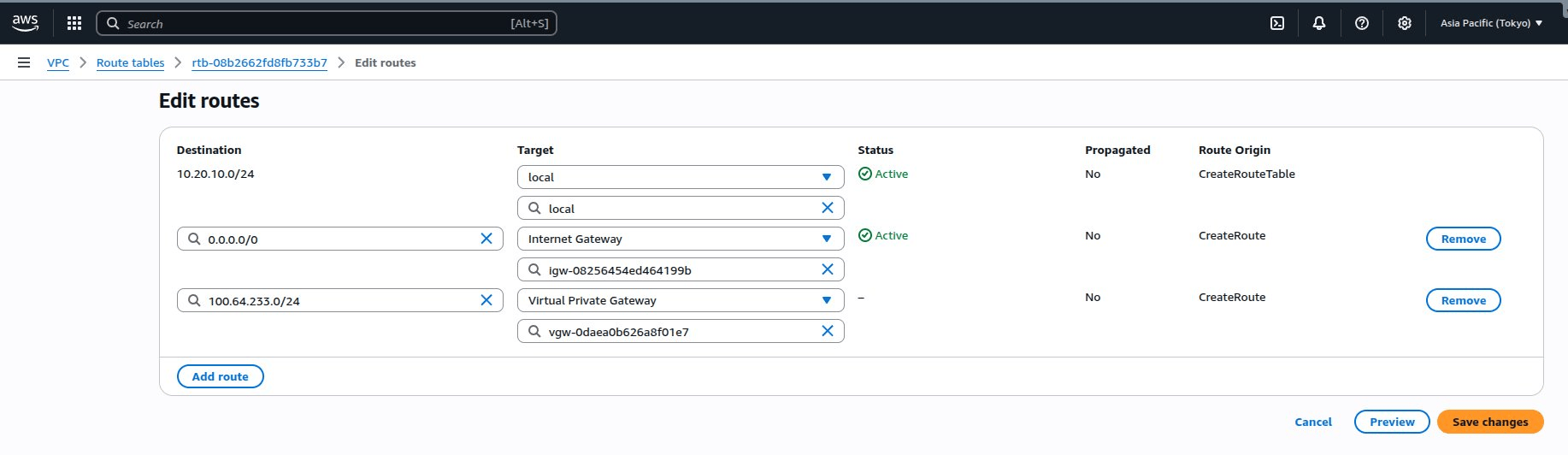Open the Services grid menu
The width and height of the screenshot is (1568, 455).
click(74, 23)
